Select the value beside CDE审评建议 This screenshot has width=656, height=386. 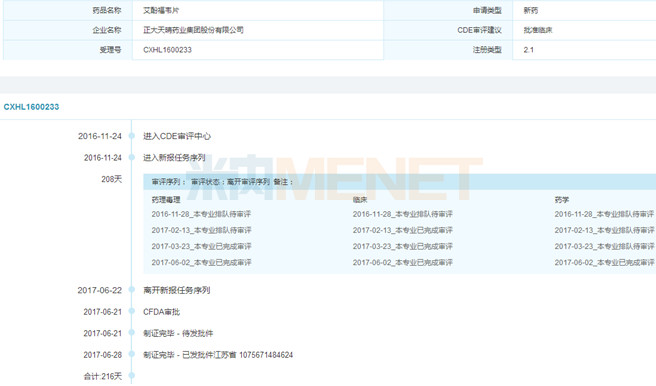point(538,30)
